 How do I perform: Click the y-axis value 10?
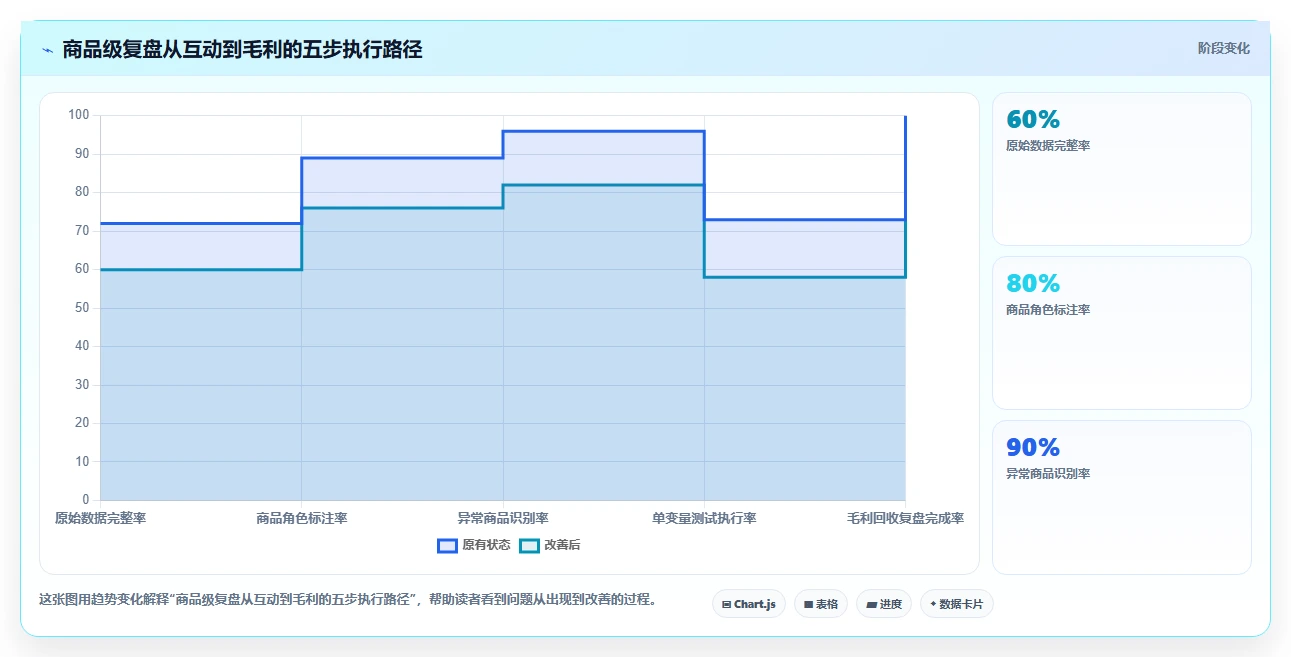pos(82,462)
